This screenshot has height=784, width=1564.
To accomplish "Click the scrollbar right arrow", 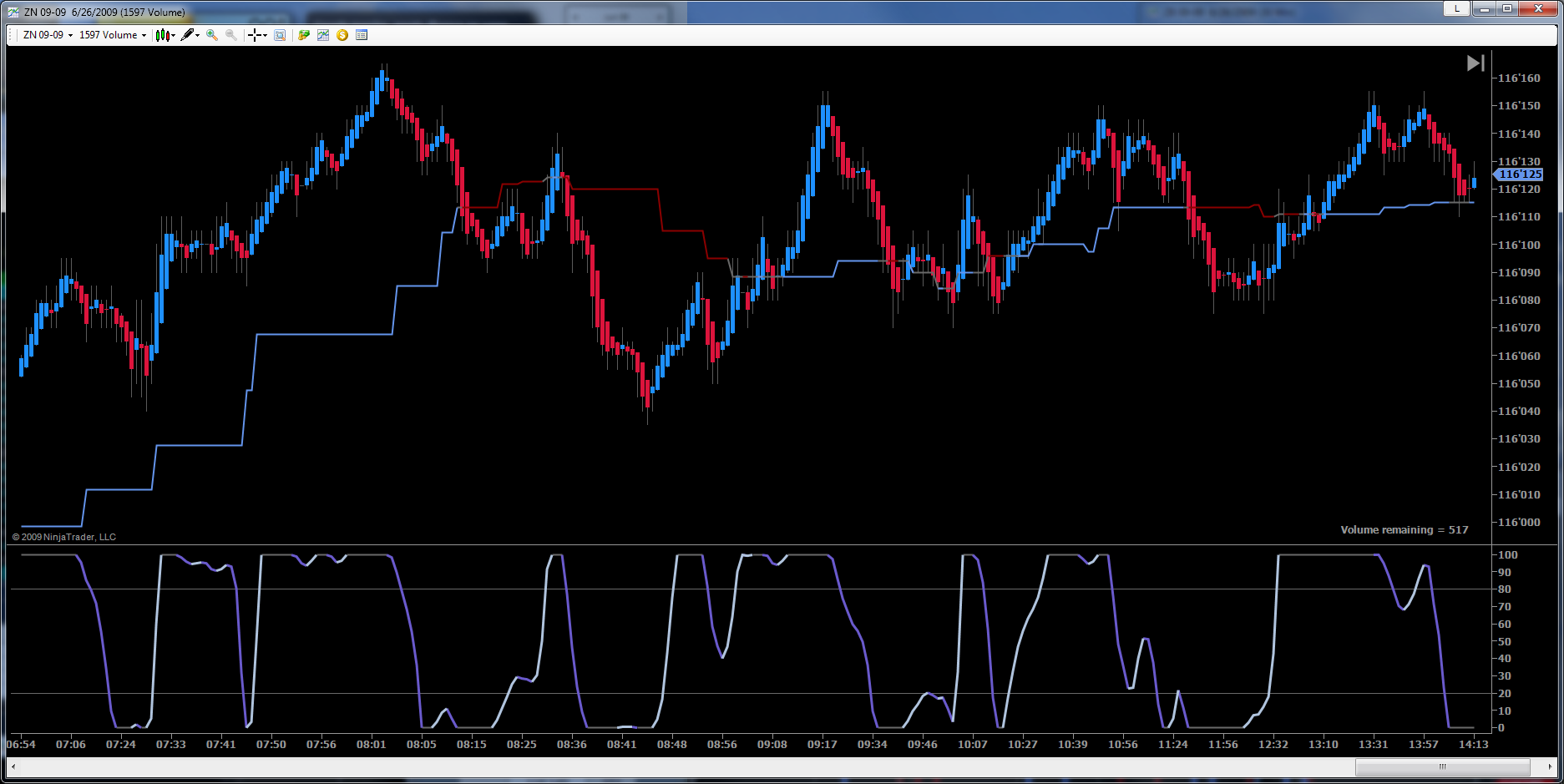I will coord(1551,766).
